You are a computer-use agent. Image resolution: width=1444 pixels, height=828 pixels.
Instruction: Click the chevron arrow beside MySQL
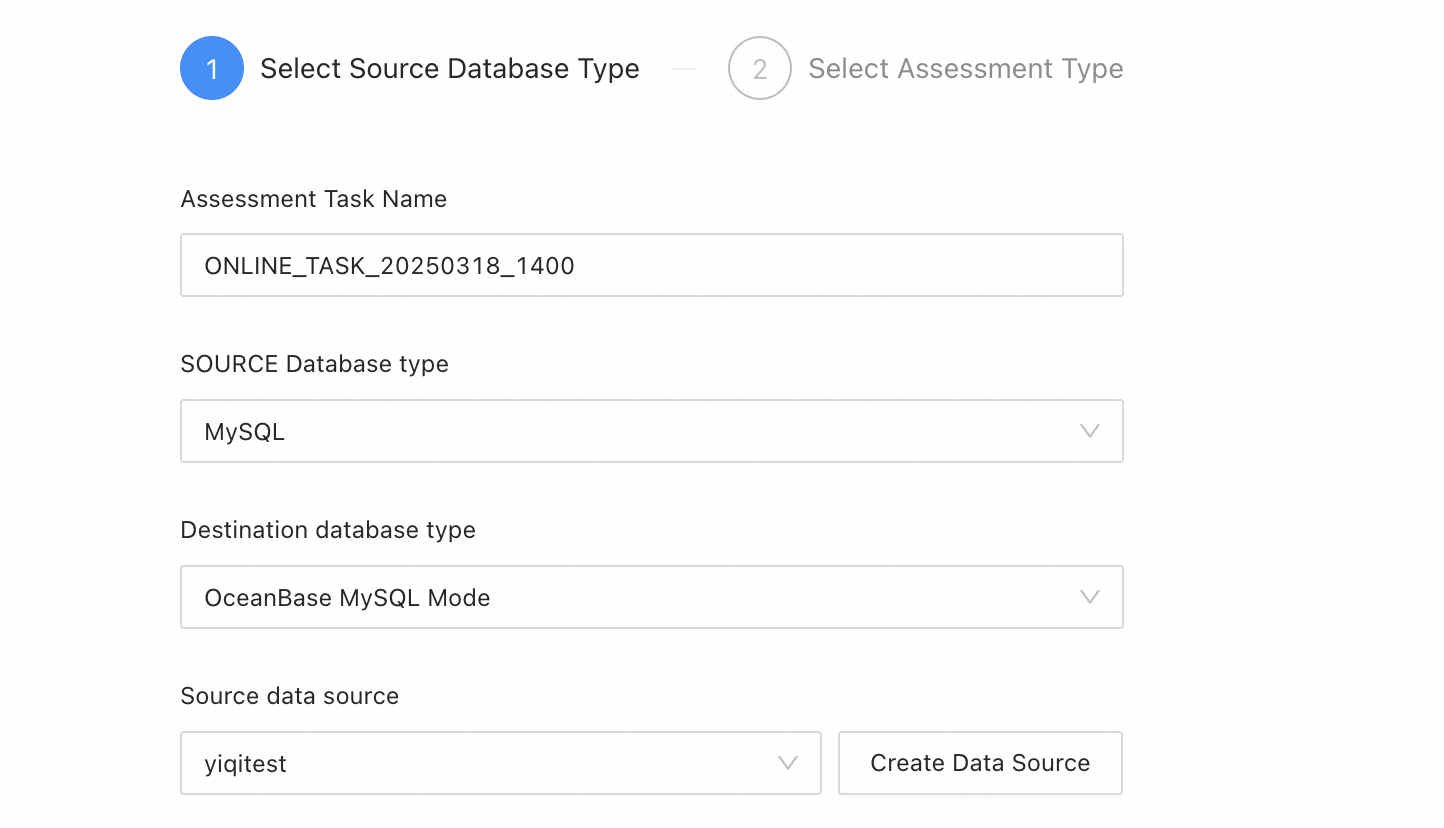pos(1090,431)
